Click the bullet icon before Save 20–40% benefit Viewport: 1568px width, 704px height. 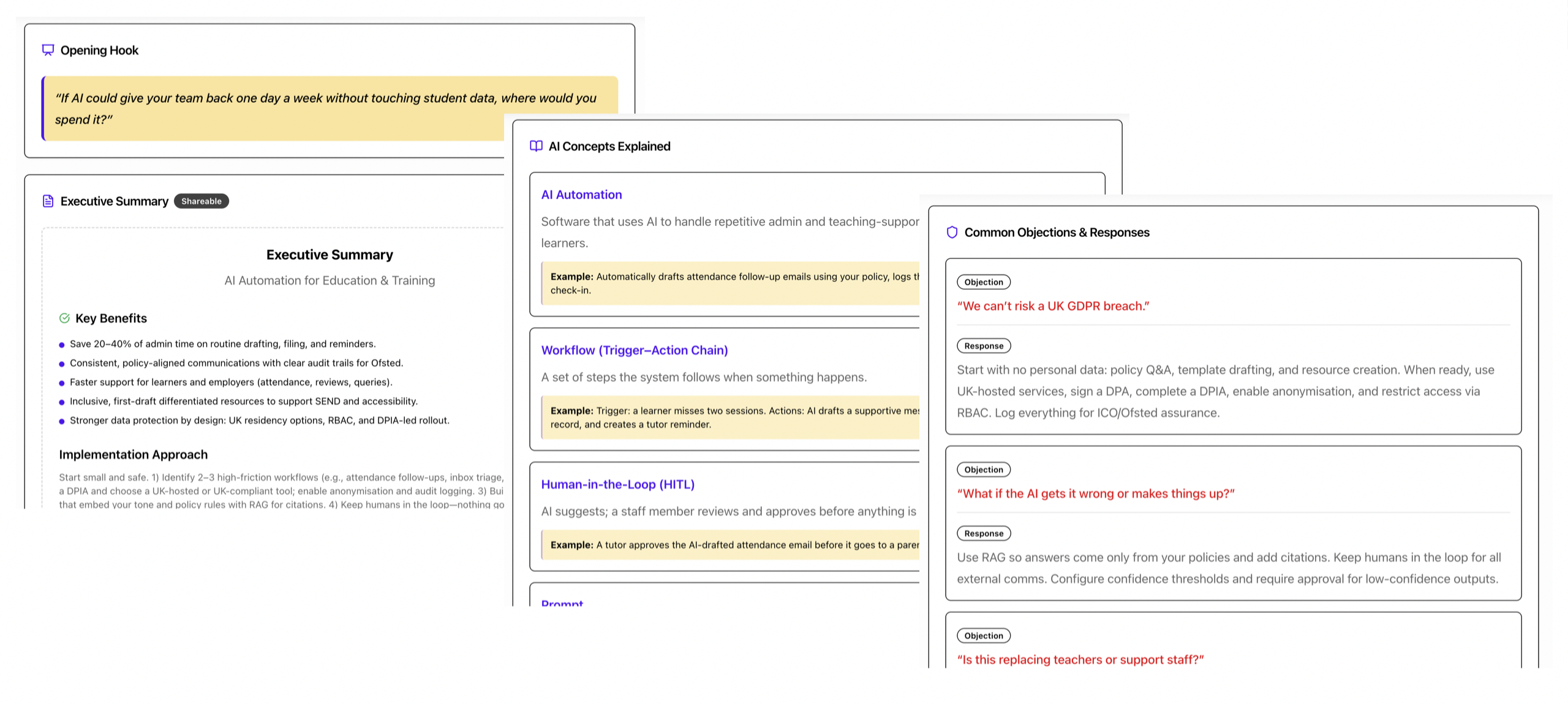[61, 344]
